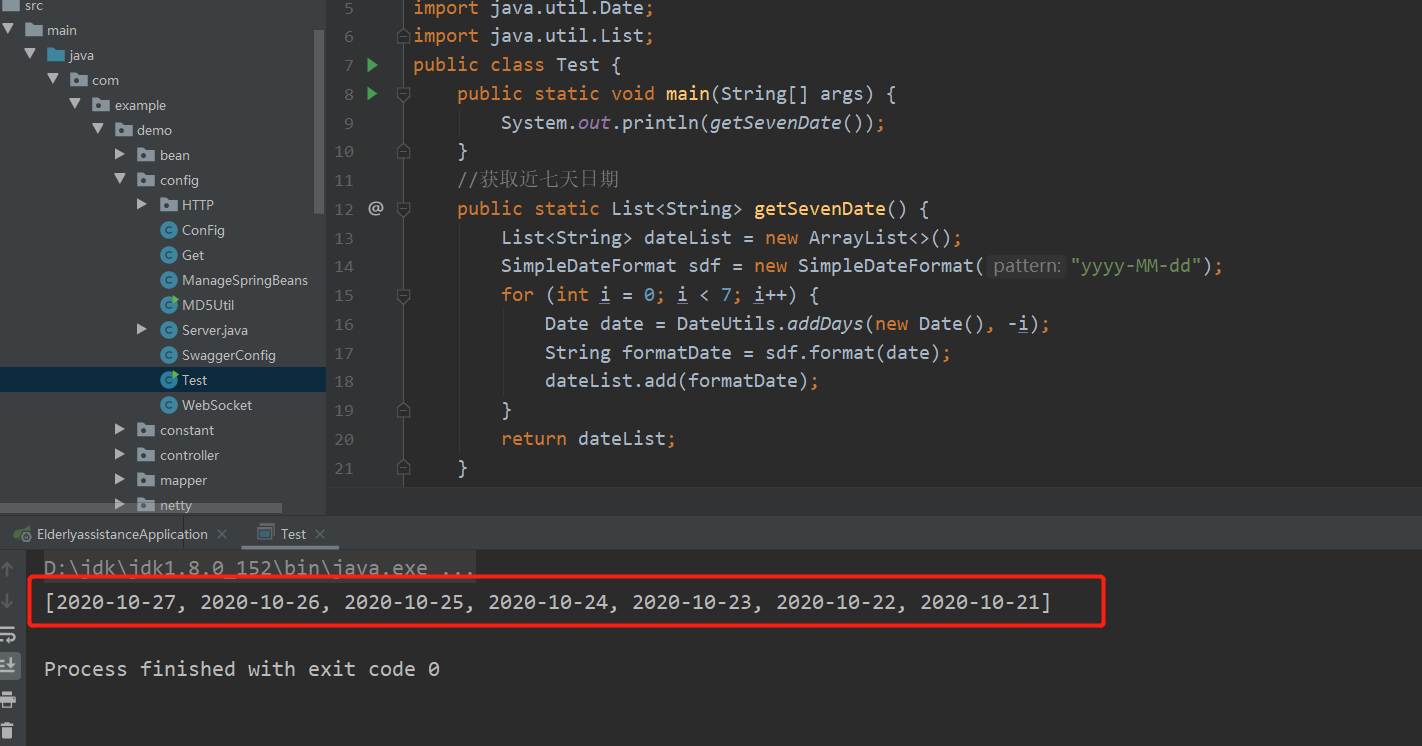This screenshot has height=746, width=1422.
Task: Click the down arrow in the run toolbar
Action: tap(10, 601)
